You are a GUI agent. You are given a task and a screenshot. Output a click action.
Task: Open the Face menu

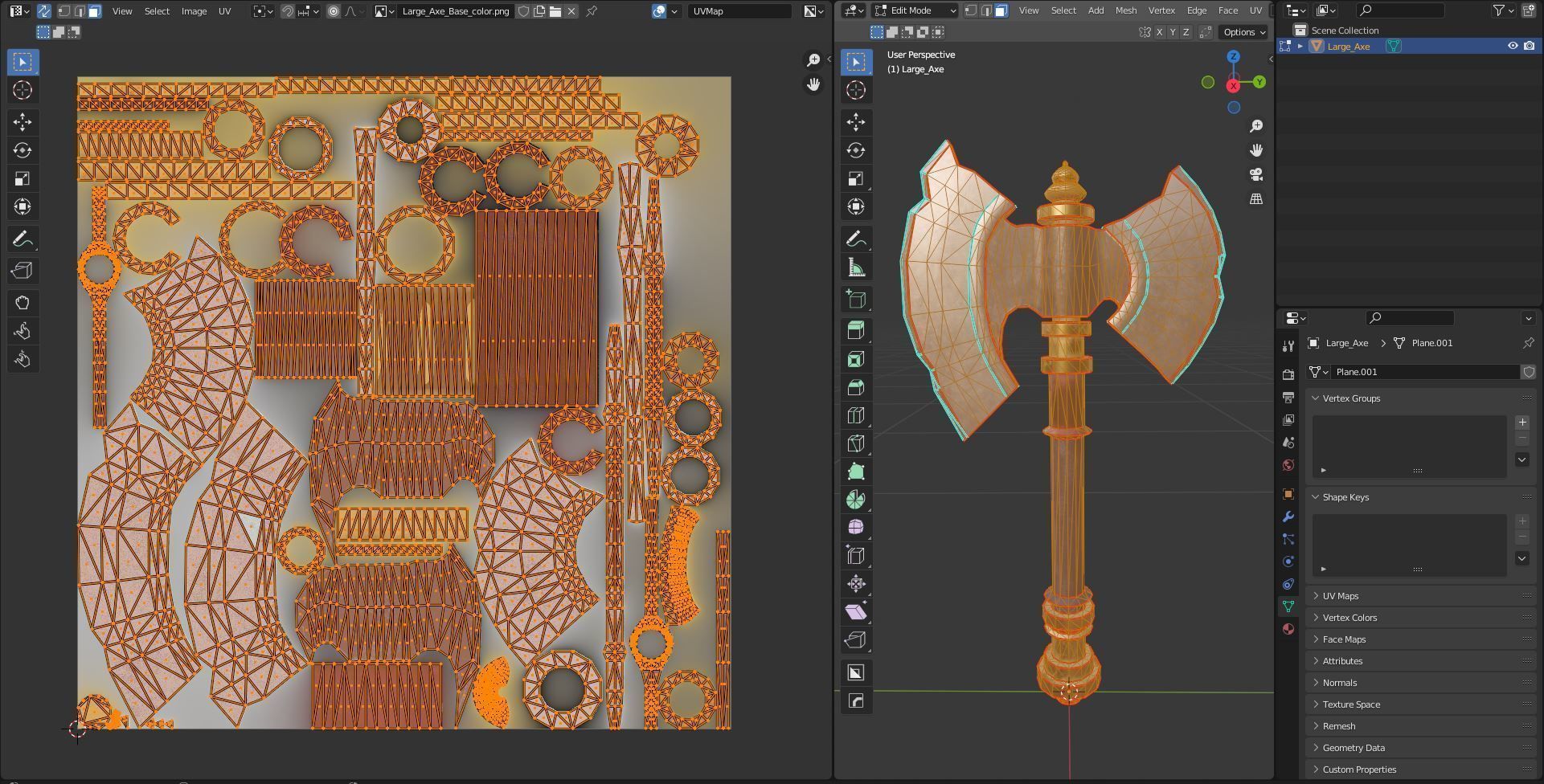click(x=1227, y=10)
